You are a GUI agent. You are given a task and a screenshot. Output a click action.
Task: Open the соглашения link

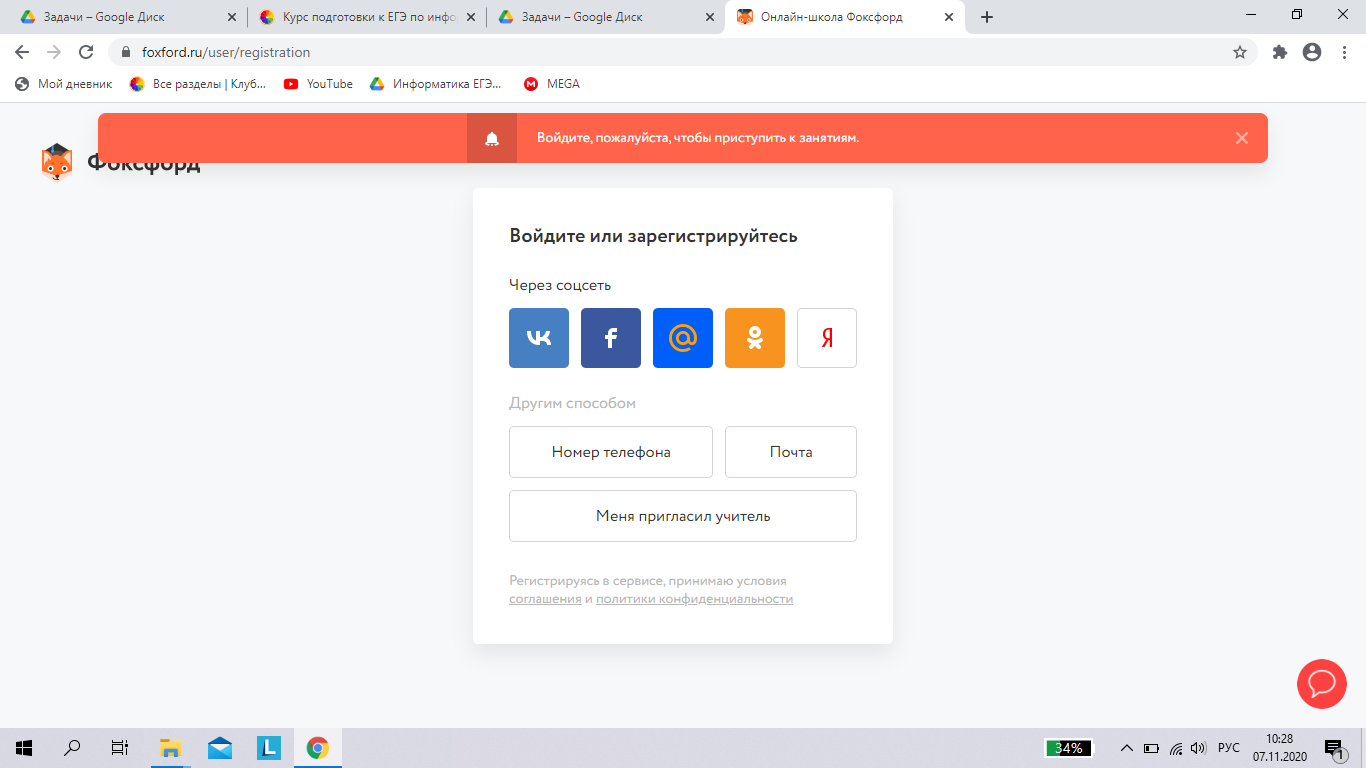pyautogui.click(x=545, y=599)
